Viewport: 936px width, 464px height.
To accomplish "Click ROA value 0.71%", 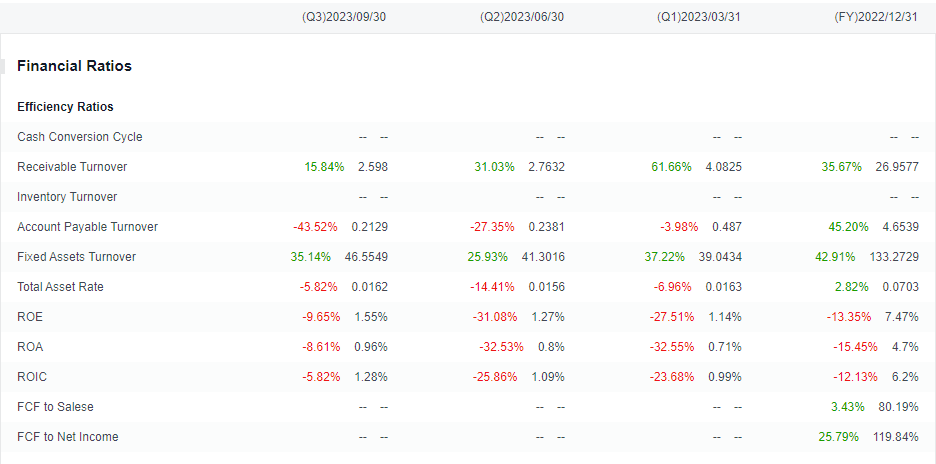I will pyautogui.click(x=725, y=347).
